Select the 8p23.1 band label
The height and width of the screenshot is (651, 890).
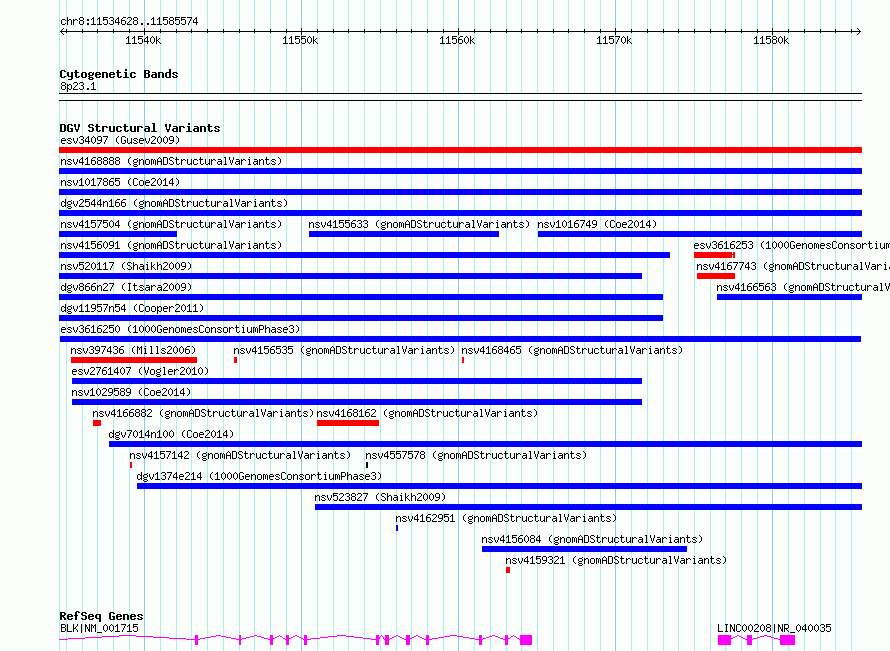(78, 86)
